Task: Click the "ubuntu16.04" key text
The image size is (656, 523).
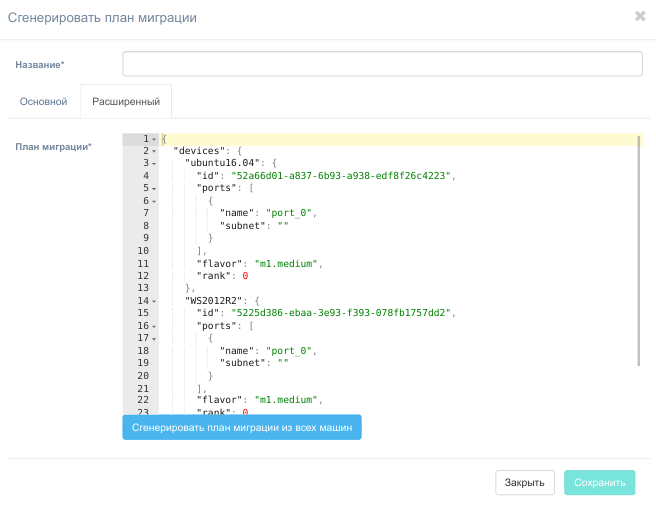Action: pos(222,163)
